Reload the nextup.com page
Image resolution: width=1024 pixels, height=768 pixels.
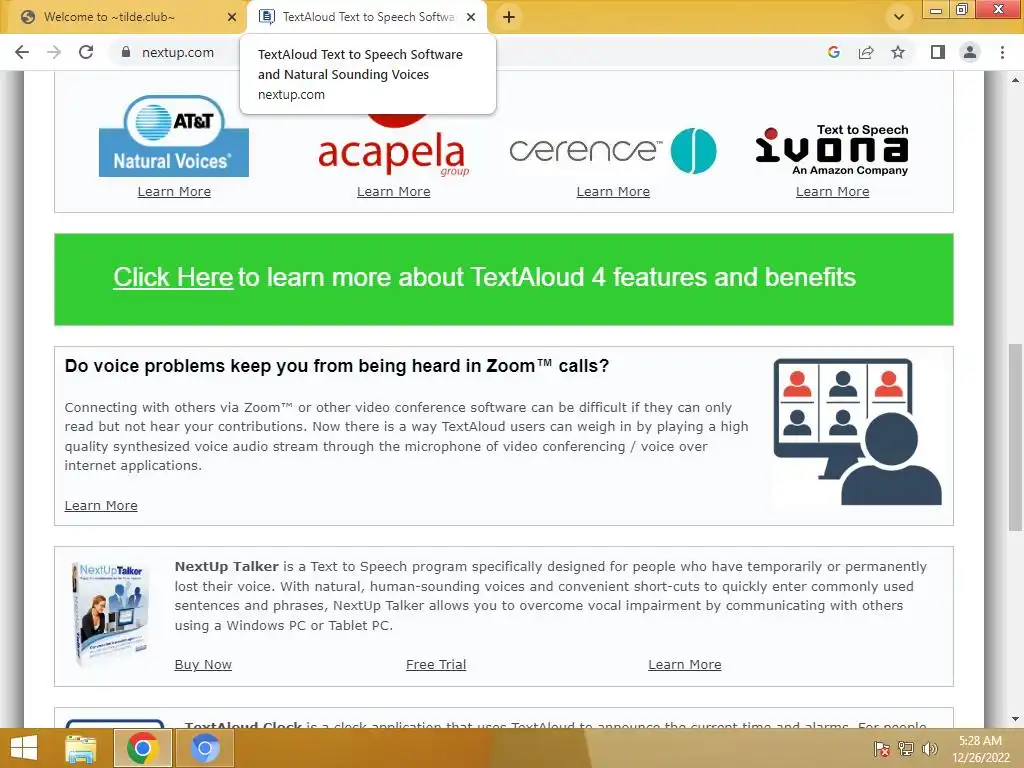[x=86, y=52]
